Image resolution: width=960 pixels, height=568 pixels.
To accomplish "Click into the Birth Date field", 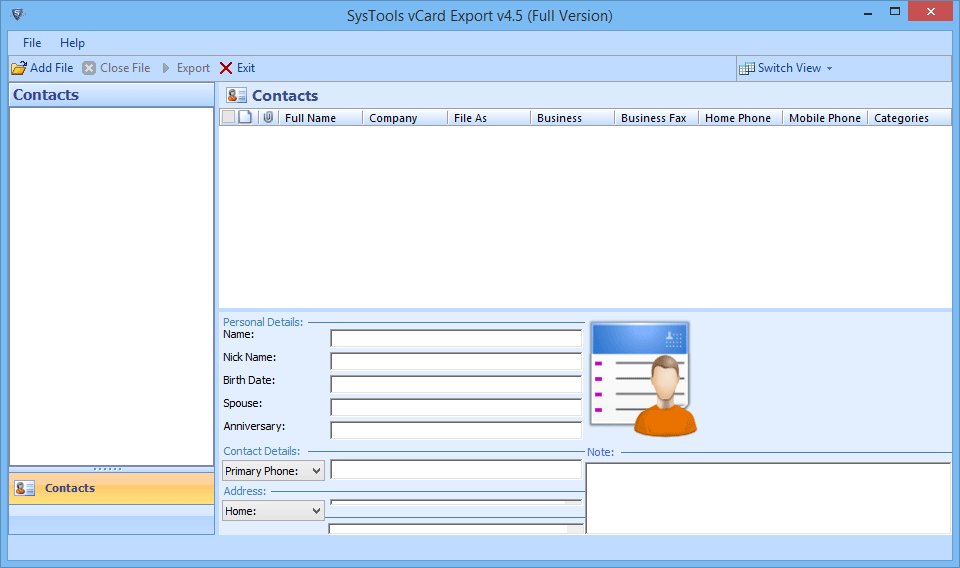I will [x=456, y=384].
